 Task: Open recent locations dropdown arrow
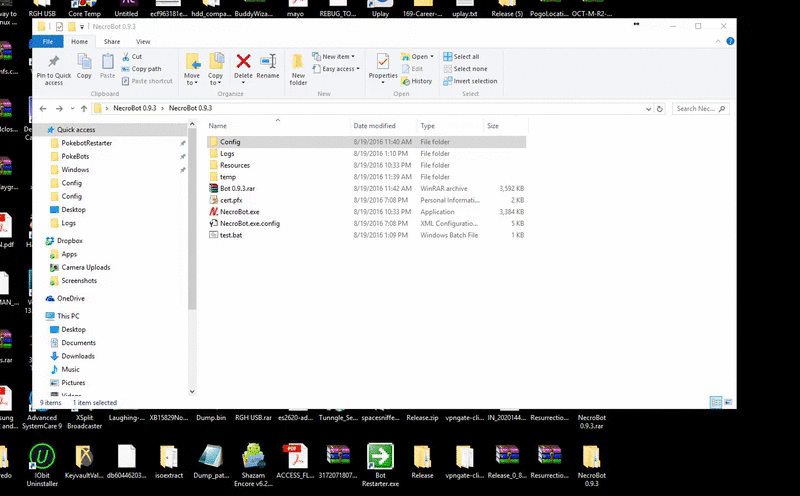point(72,109)
